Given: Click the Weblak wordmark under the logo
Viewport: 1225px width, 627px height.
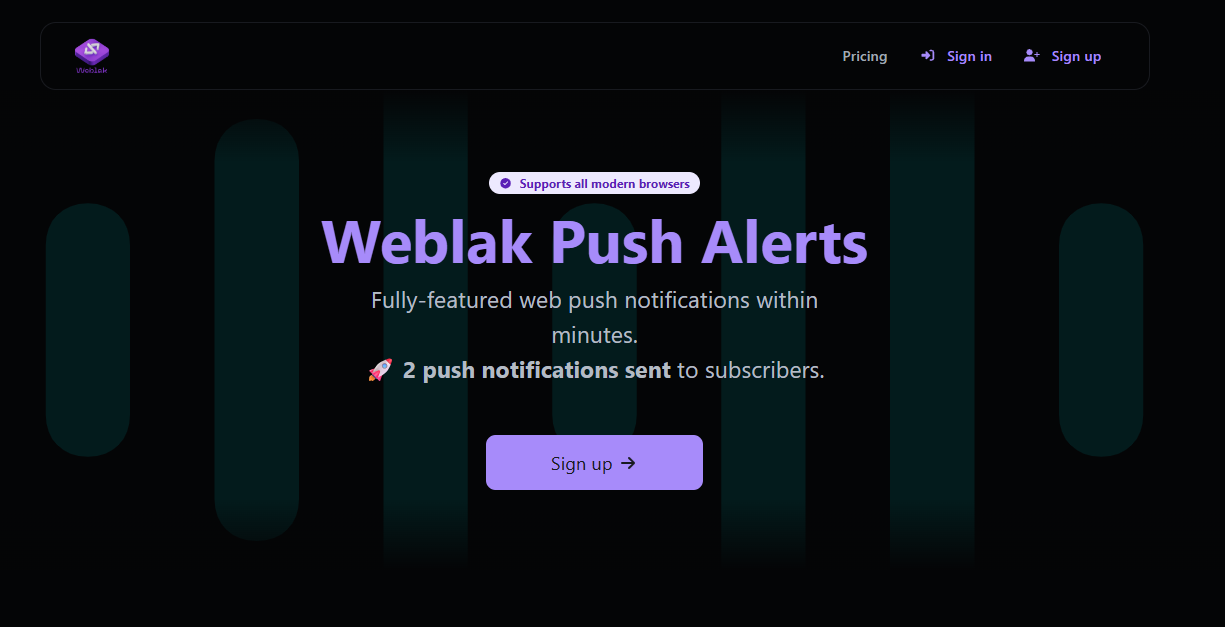Looking at the screenshot, I should coord(92,70).
